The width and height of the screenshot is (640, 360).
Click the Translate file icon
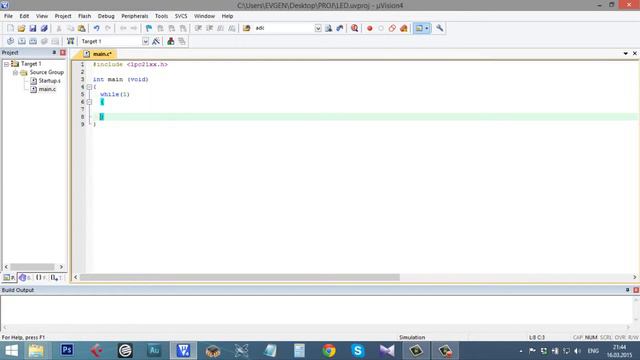10,41
